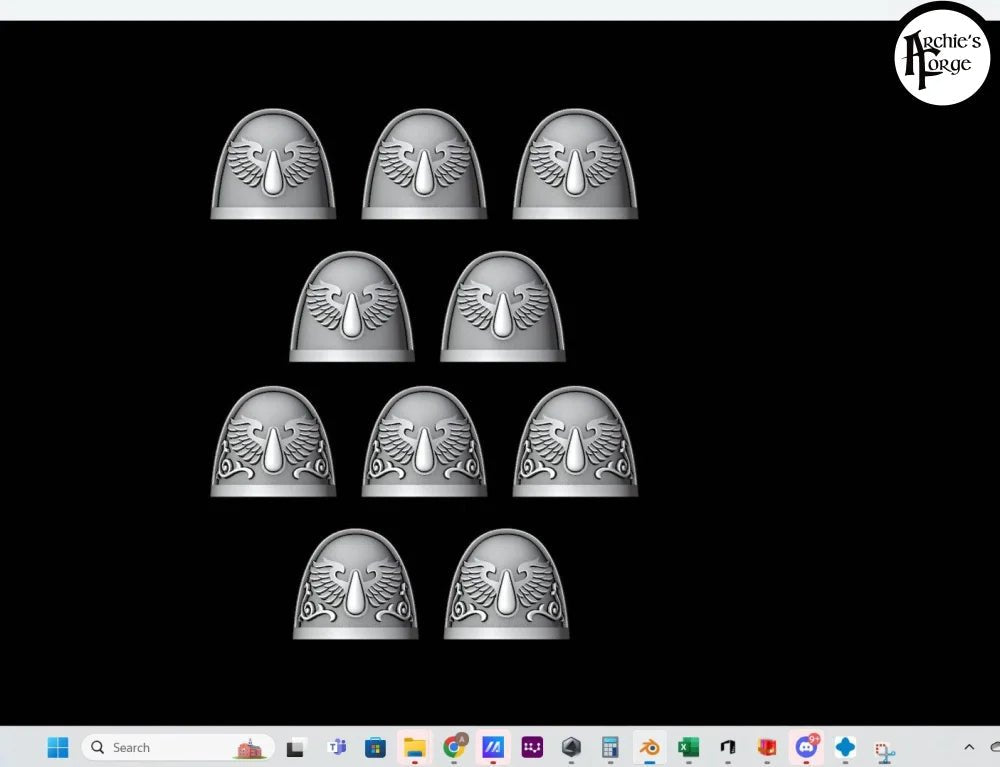Image resolution: width=1000 pixels, height=767 pixels.
Task: Open Microsoft Store from the taskbar
Action: (x=376, y=747)
